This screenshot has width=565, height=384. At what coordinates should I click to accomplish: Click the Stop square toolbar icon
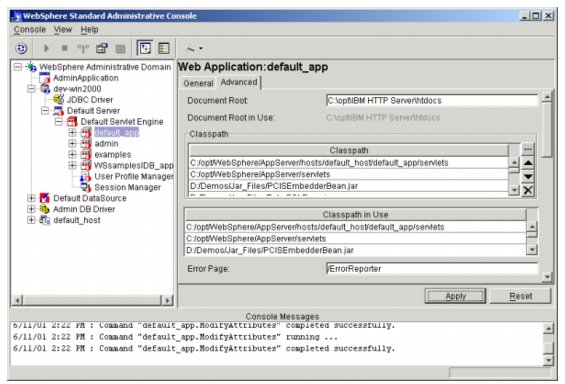coord(64,48)
